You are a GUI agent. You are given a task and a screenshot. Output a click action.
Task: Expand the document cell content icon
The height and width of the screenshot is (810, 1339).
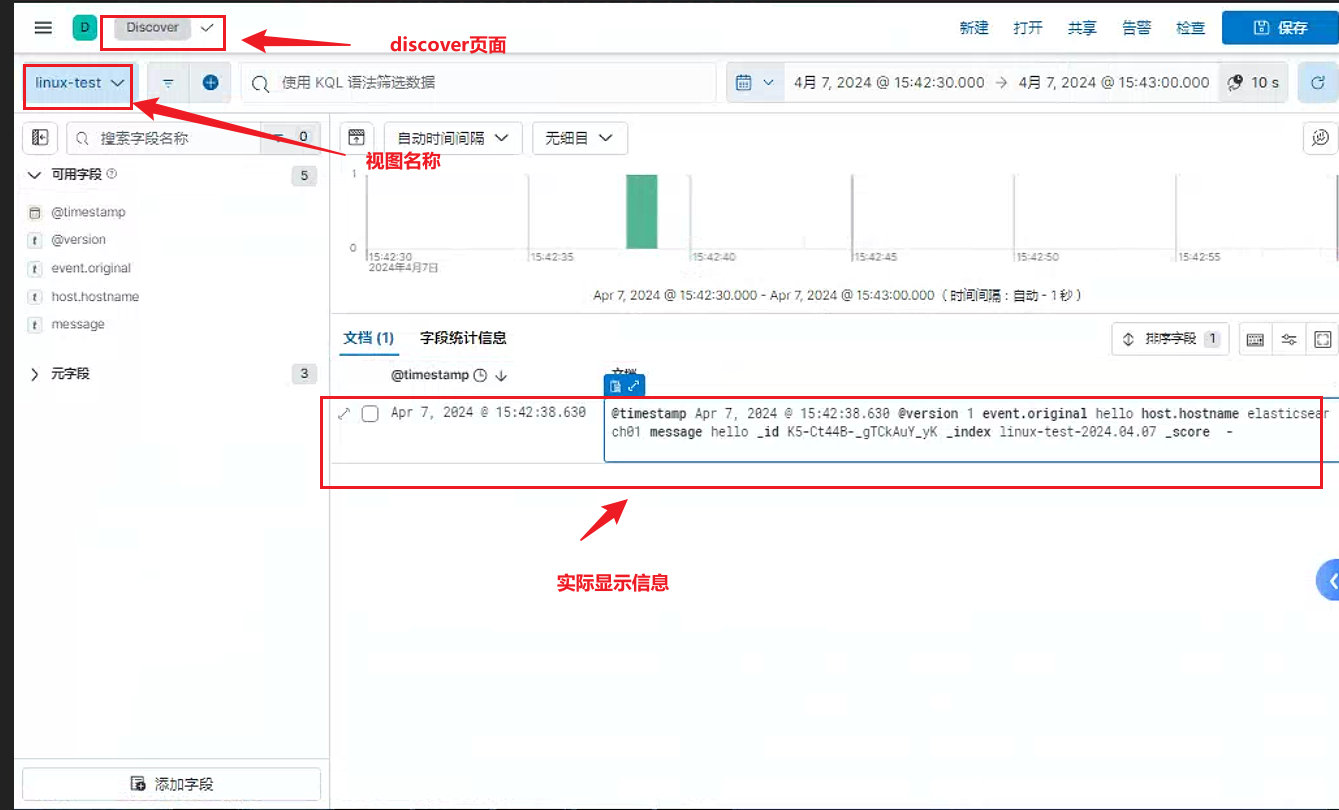pyautogui.click(x=634, y=385)
